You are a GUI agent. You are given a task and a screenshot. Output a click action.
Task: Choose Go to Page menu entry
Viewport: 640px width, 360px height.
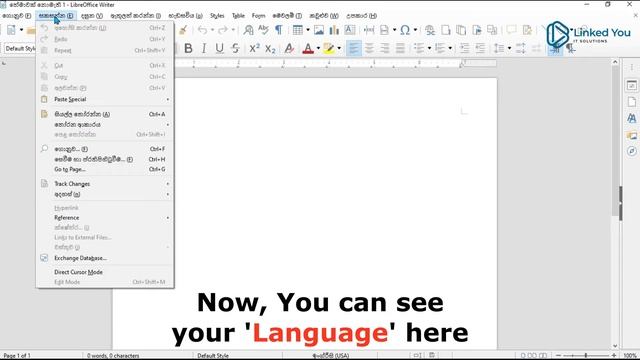[x=105, y=169]
